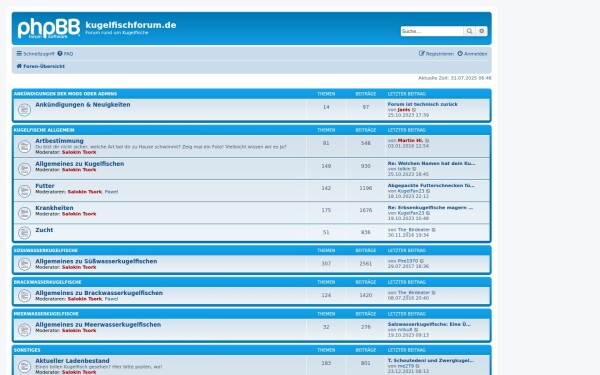The width and height of the screenshot is (600, 375).
Task: Open Ankündigungen der Mods oder Admins category
Action: point(65,94)
